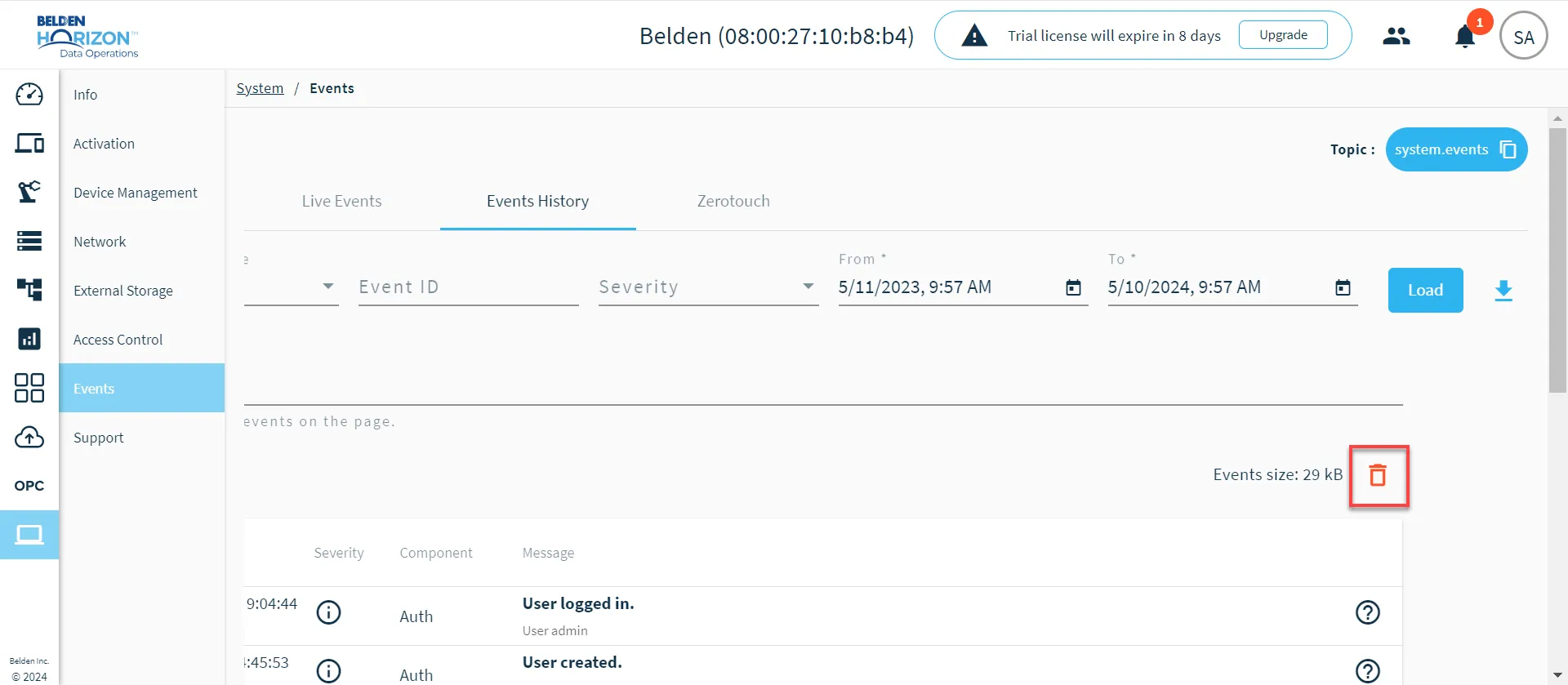
Task: Click the trial license warning triangle
Action: [974, 36]
